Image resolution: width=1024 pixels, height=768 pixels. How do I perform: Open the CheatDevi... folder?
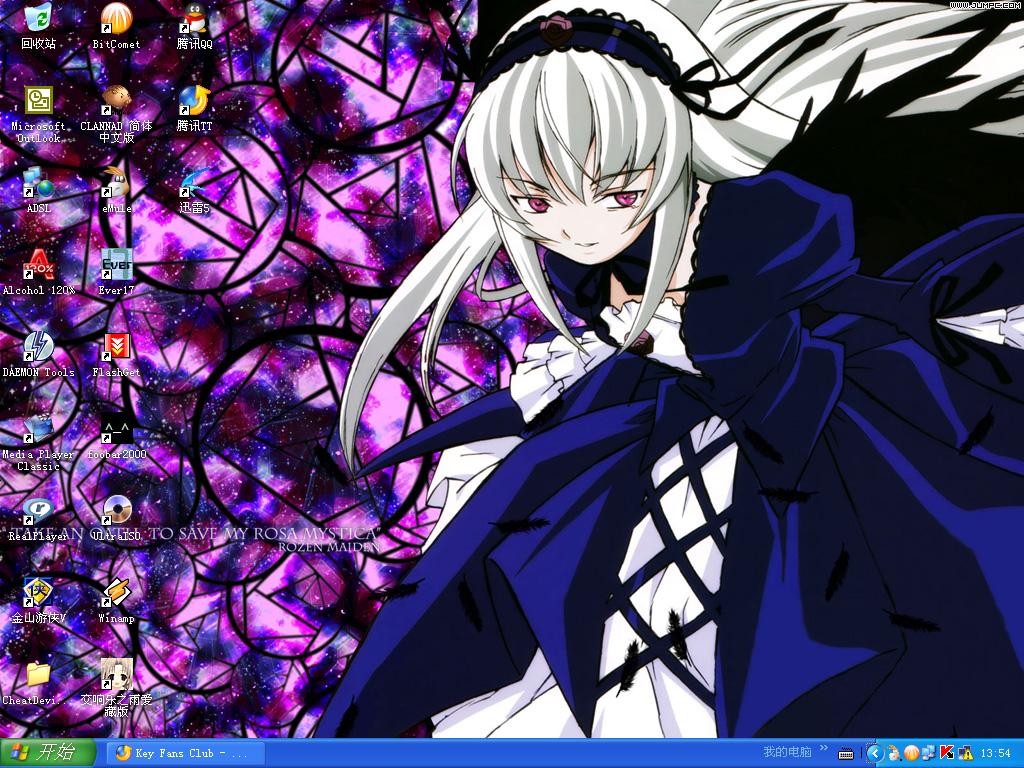pyautogui.click(x=39, y=683)
